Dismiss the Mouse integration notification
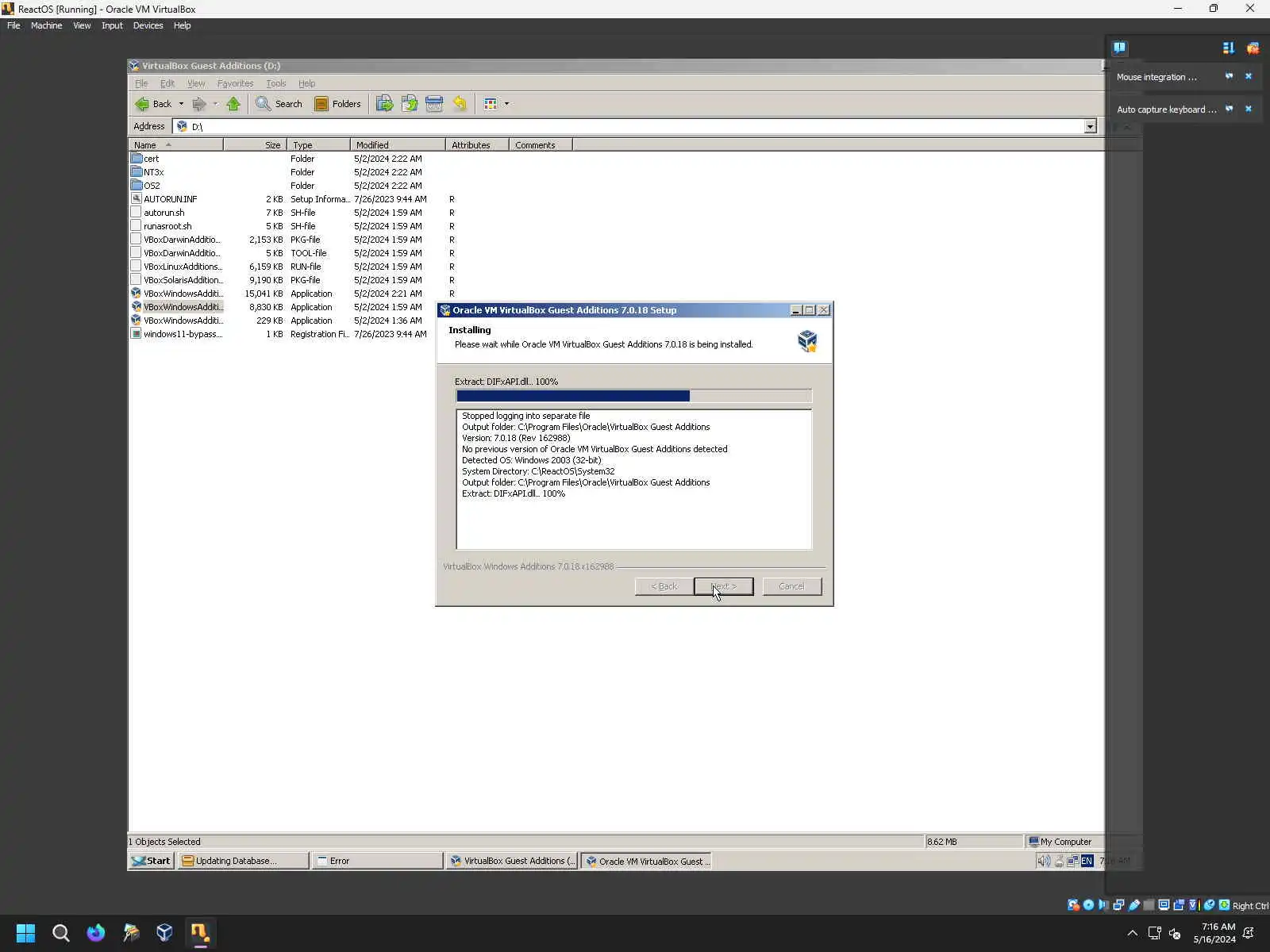The width and height of the screenshot is (1270, 952). (1249, 76)
